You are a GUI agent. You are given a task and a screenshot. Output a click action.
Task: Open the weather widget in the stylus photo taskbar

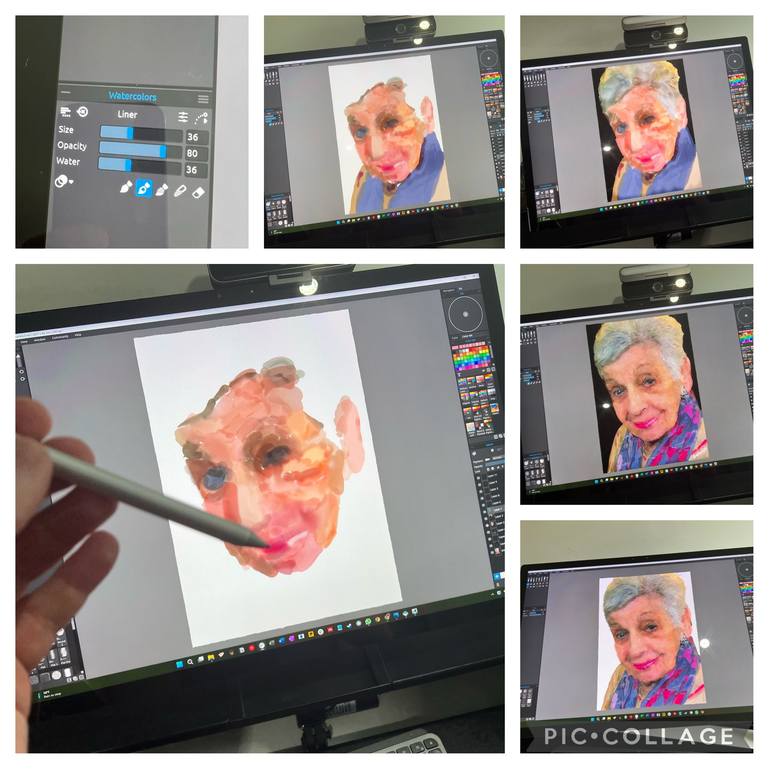[49, 693]
